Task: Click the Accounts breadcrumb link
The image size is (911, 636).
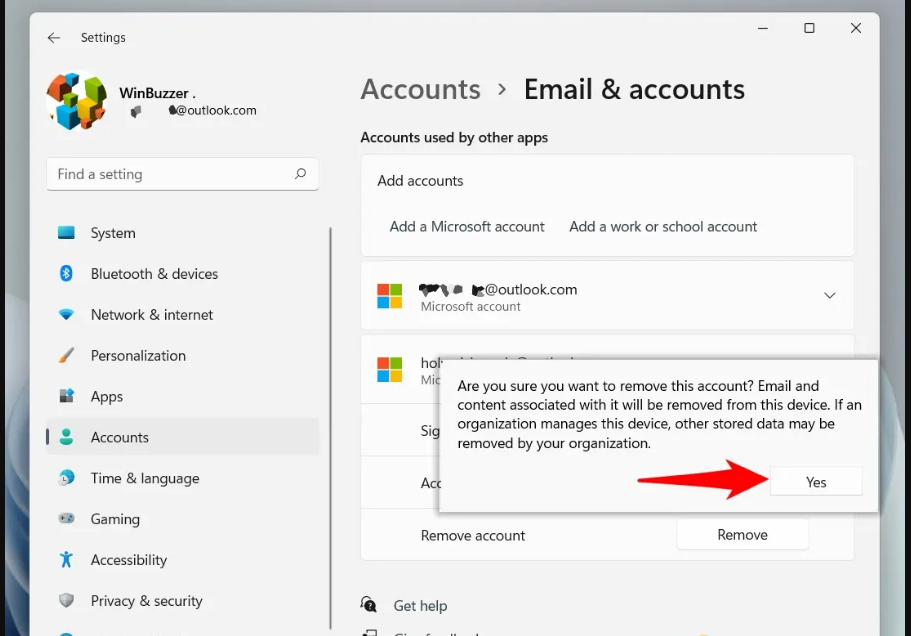Action: (x=421, y=89)
